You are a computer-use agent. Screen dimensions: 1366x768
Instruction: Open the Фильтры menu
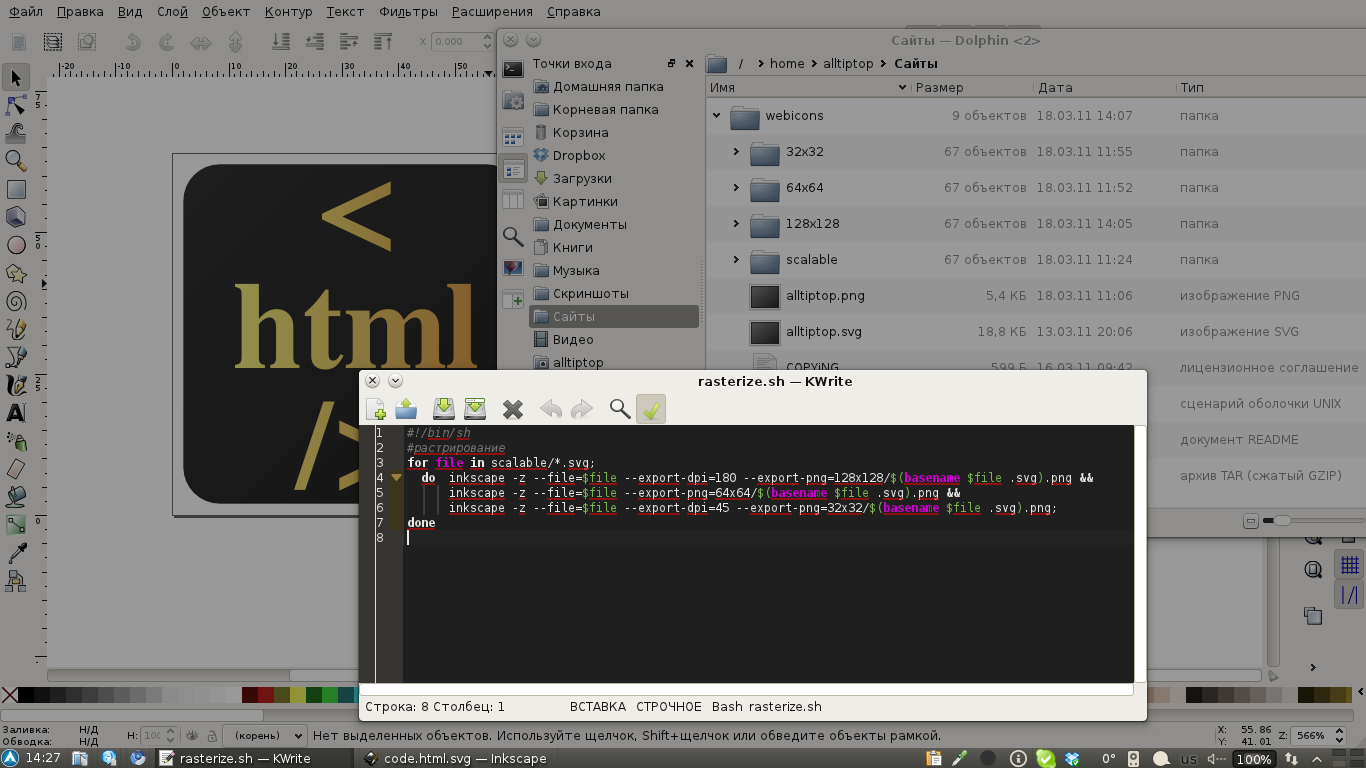click(408, 12)
